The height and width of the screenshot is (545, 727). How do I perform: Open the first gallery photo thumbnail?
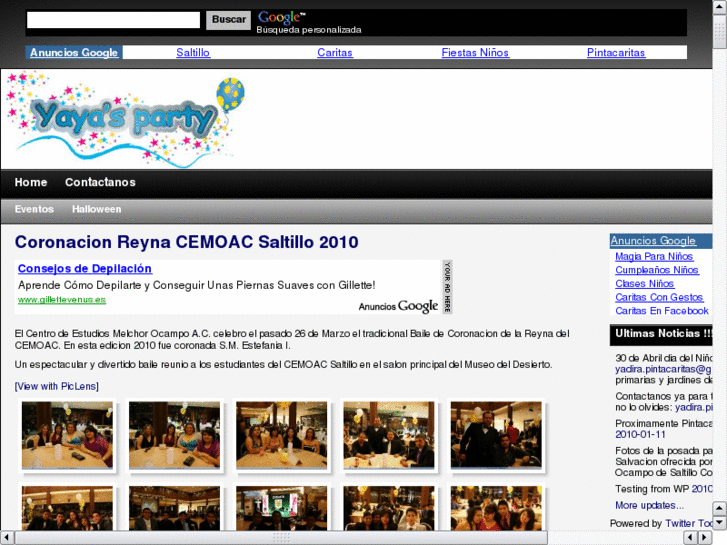[x=67, y=435]
